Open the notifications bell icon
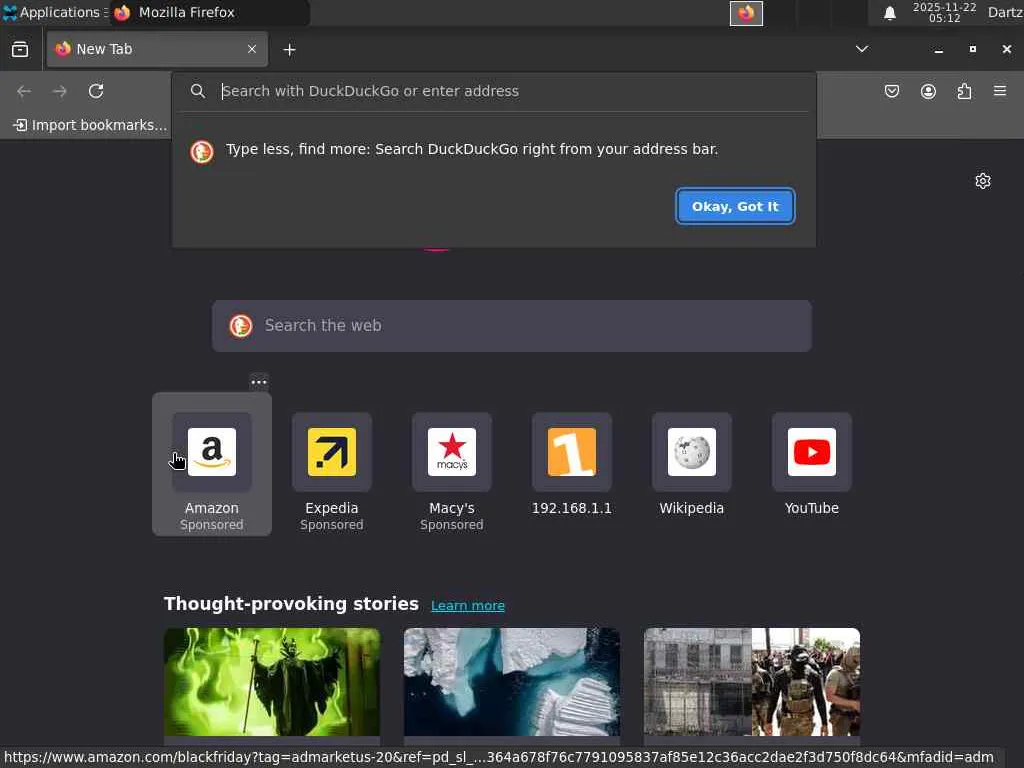The image size is (1024, 768). click(x=889, y=13)
